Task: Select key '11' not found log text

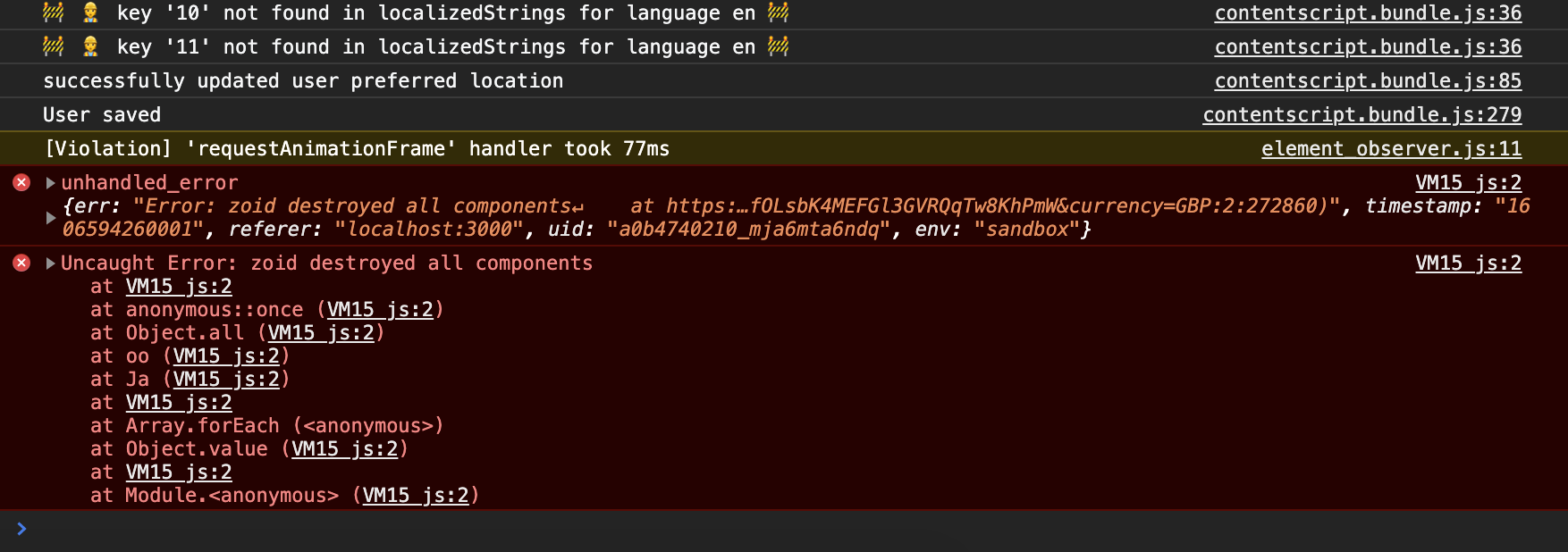Action: [416, 47]
